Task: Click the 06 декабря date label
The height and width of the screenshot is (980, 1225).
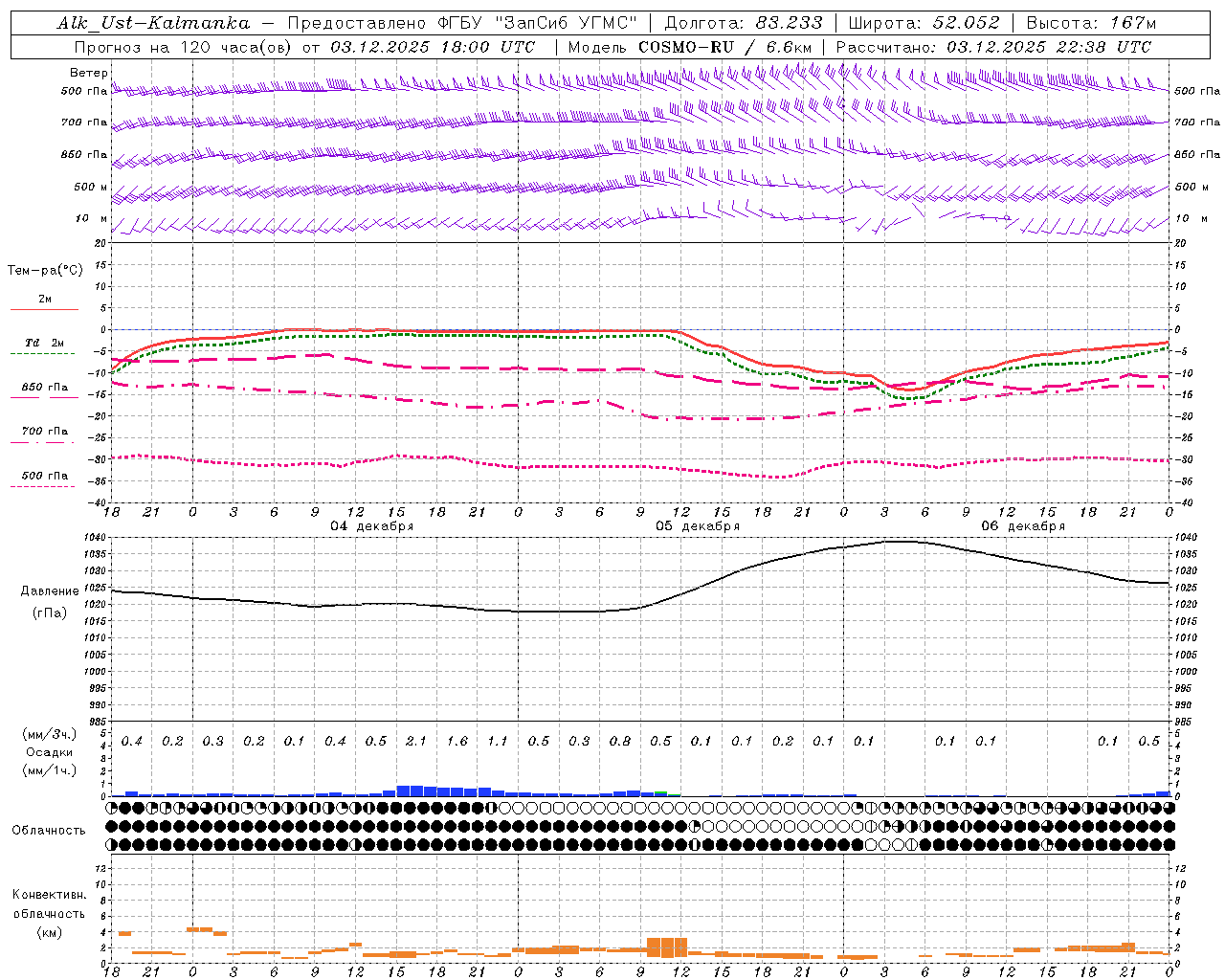Action: click(1023, 526)
